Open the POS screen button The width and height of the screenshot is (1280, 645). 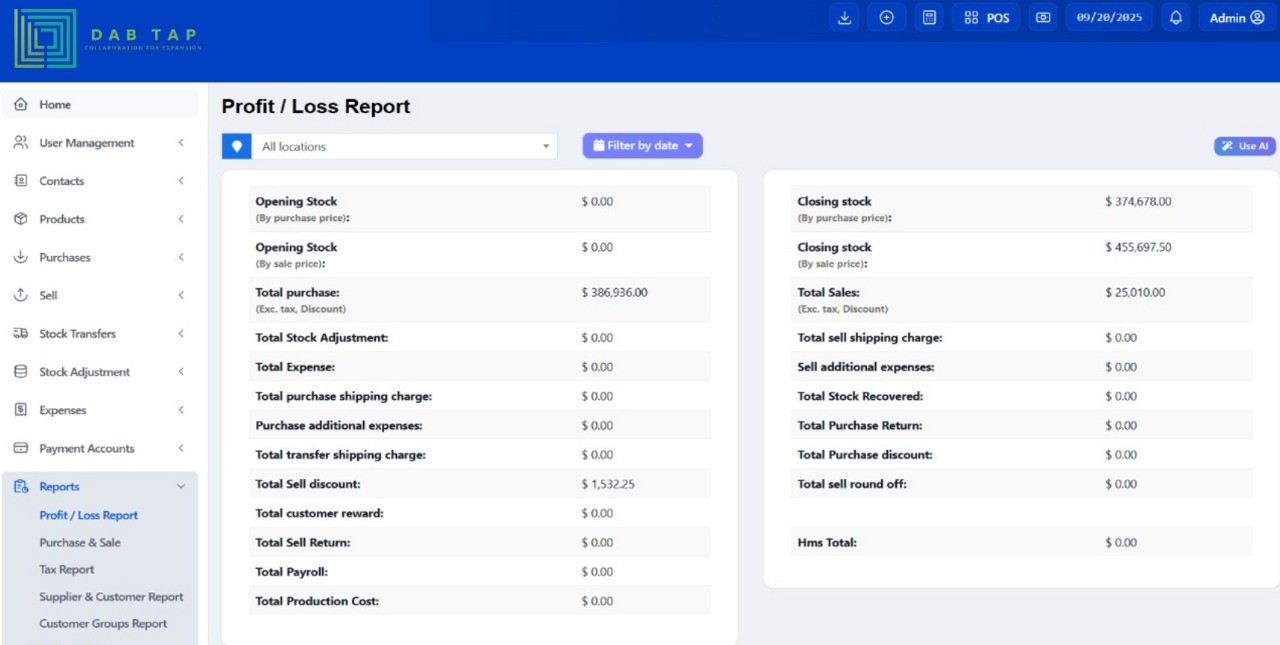coord(986,18)
